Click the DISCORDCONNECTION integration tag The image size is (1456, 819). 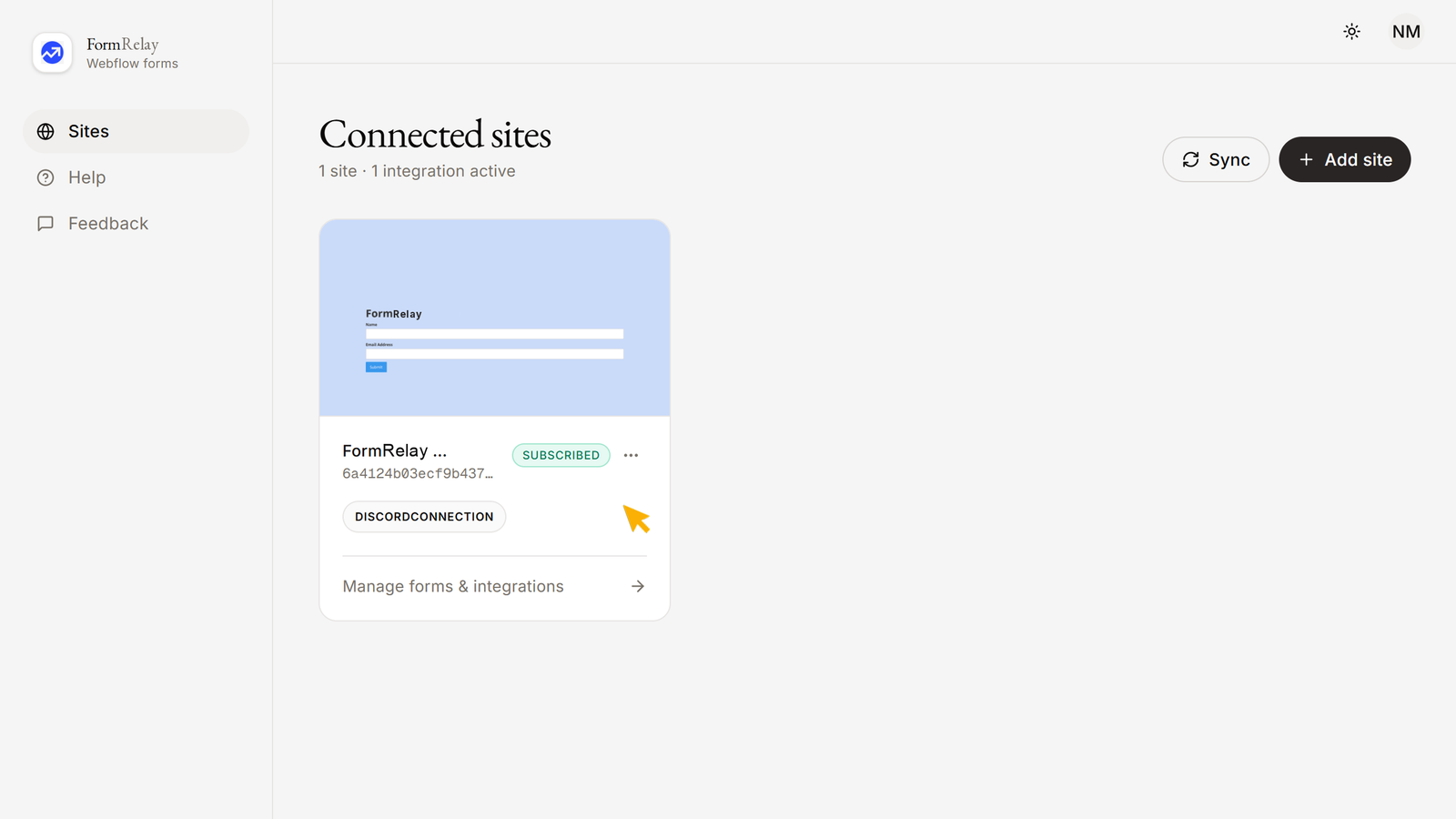[424, 517]
